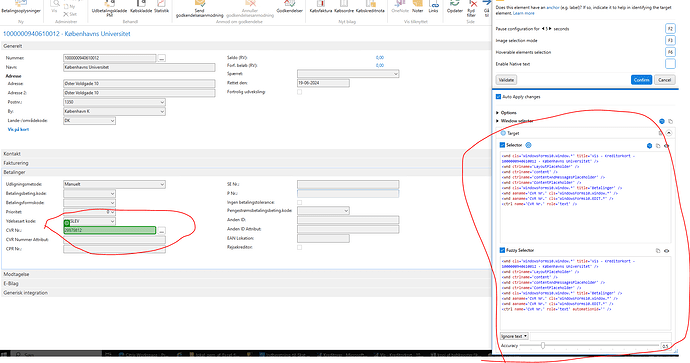
Task: Copy the Selector to clipboard
Action: (658, 146)
